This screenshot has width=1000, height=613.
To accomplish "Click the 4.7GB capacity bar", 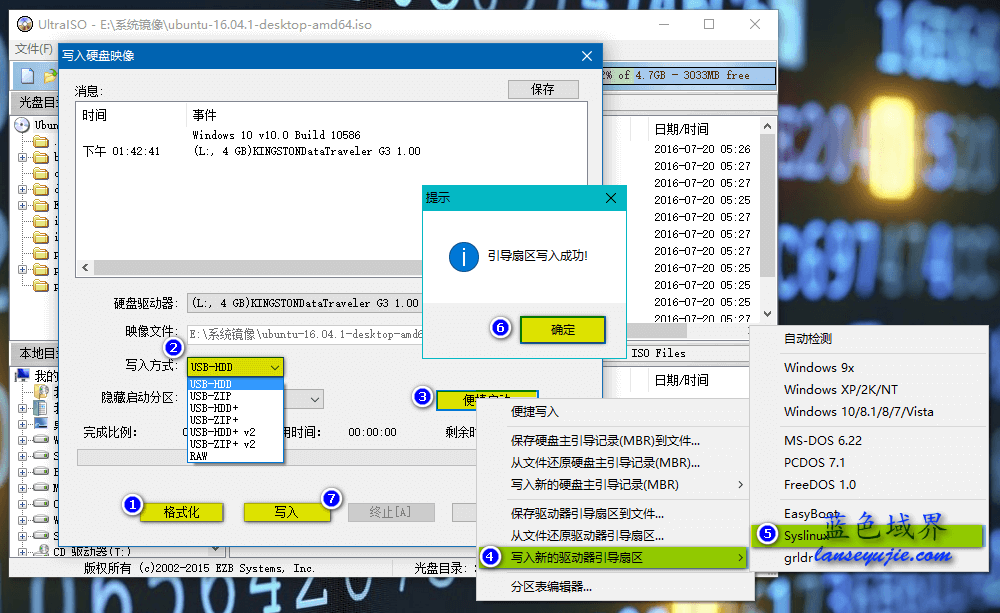I will 688,75.
